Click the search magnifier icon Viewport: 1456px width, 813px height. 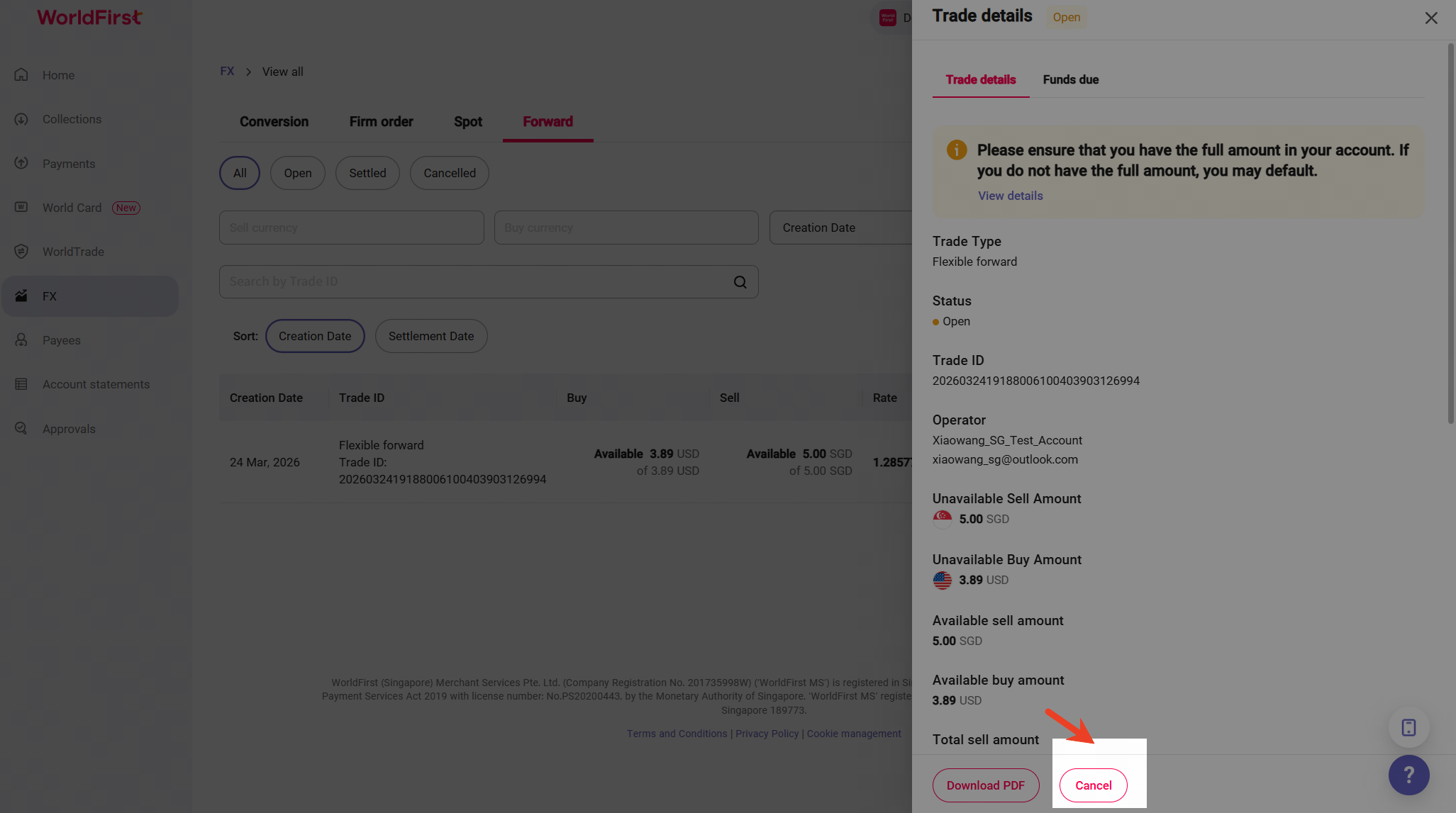pos(740,282)
